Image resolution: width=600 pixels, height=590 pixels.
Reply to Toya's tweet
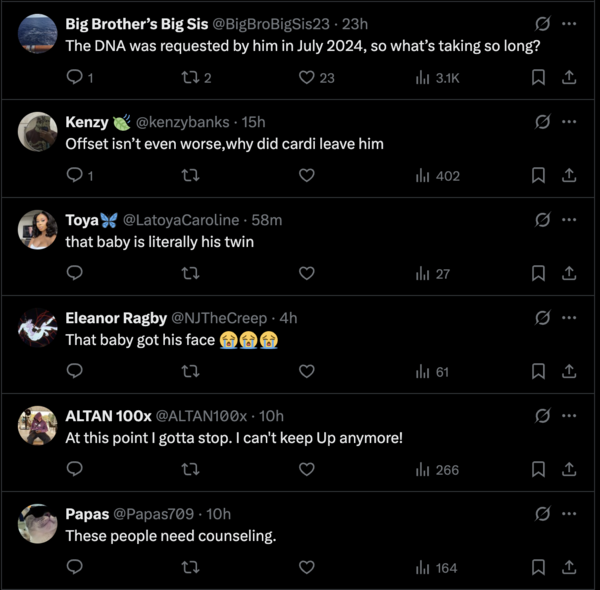pos(74,273)
